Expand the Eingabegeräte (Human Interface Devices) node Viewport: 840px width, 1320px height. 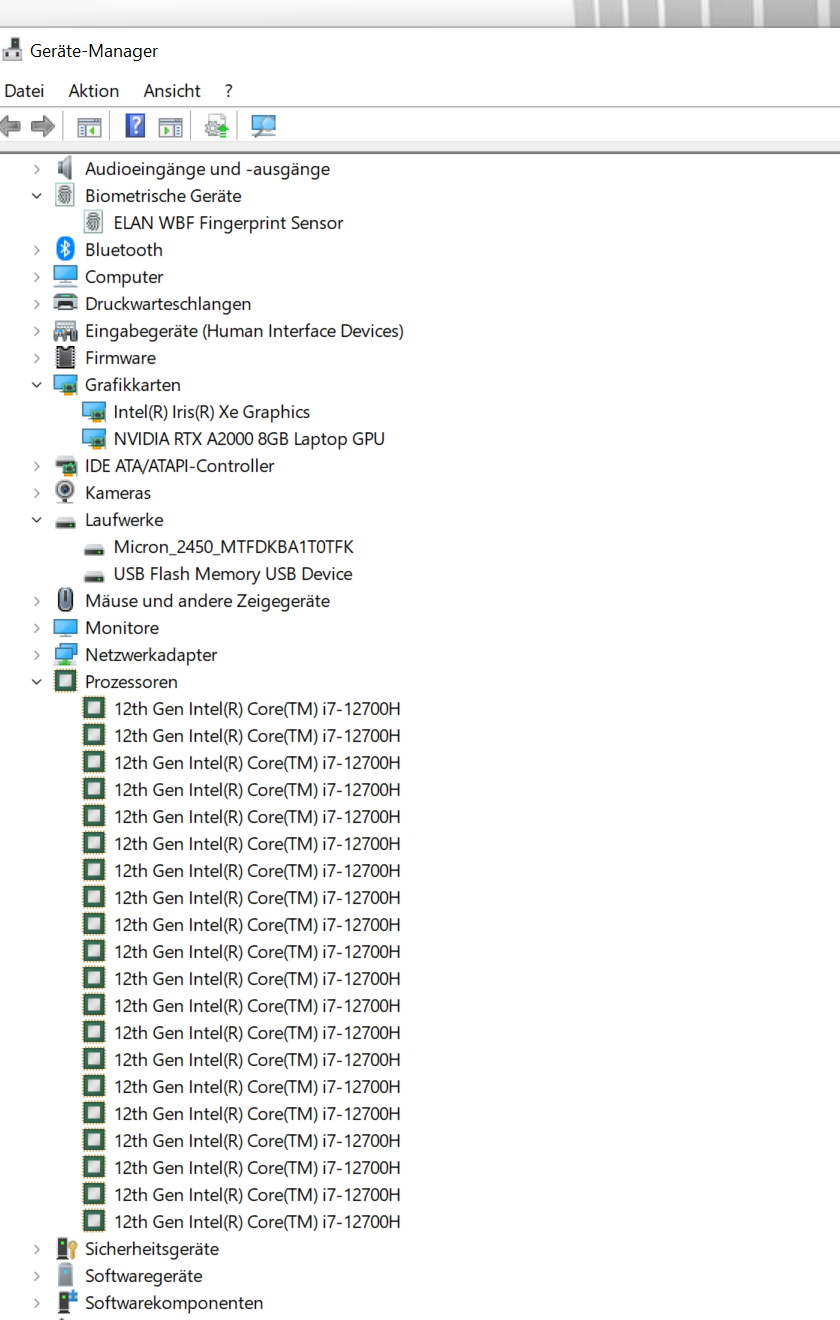(x=37, y=331)
